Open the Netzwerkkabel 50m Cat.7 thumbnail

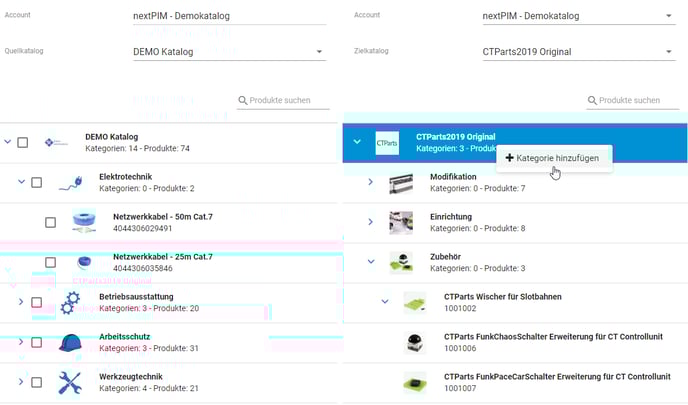[x=84, y=222]
